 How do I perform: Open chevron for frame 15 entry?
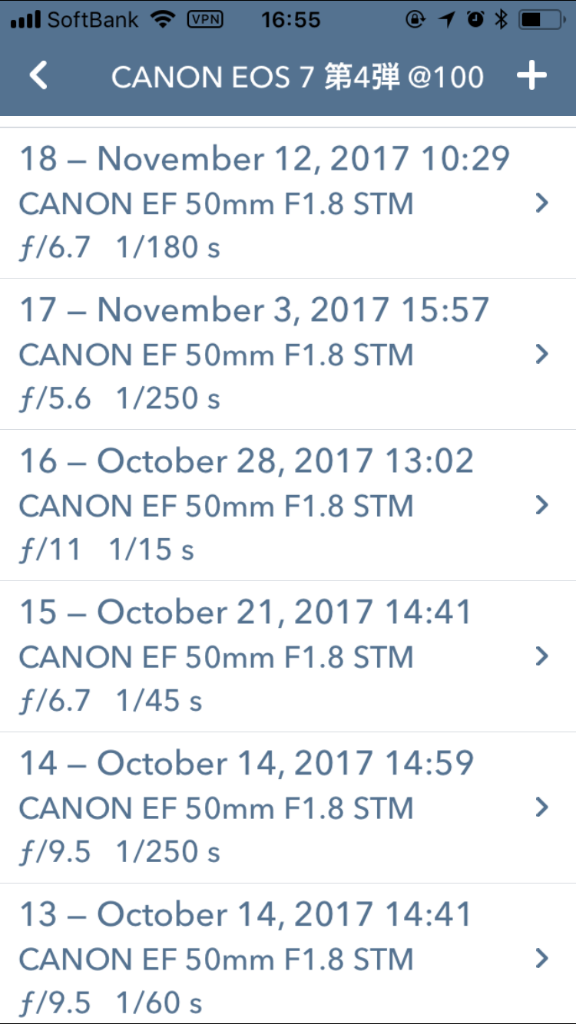click(541, 656)
